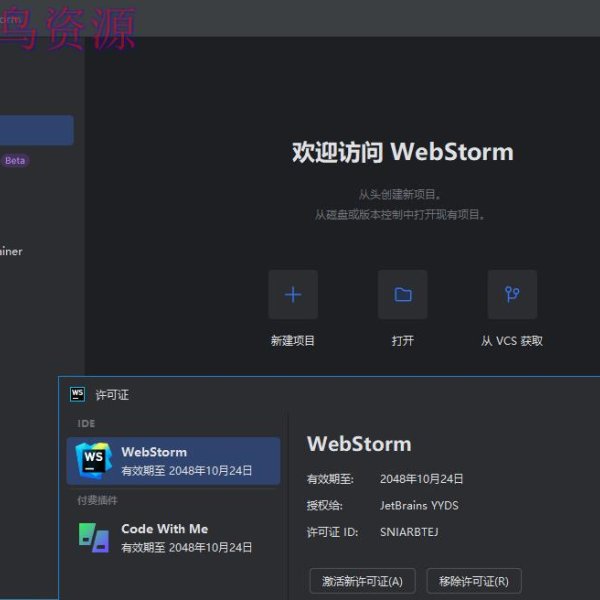Click the WS icon in license dialog title
600x600 pixels.
[x=77, y=394]
